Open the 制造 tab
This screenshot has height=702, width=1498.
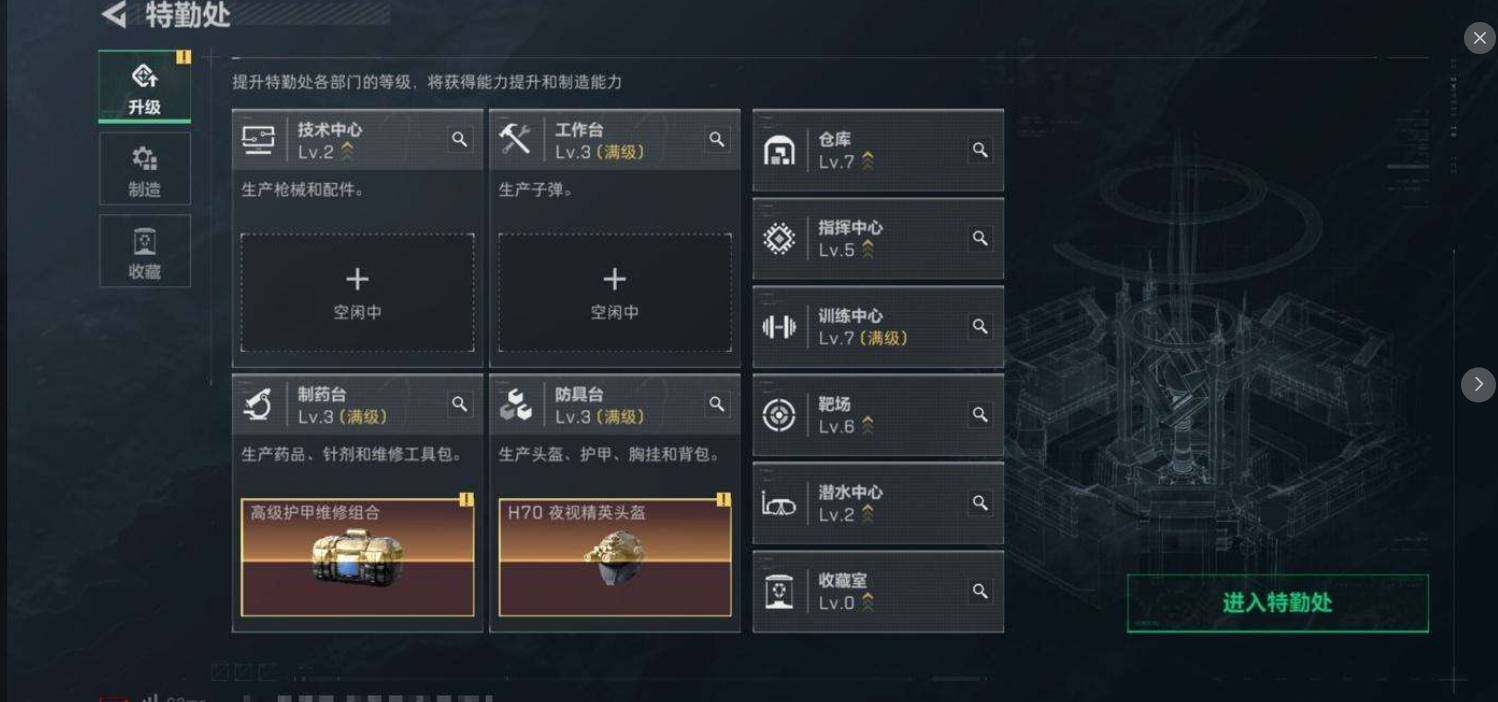click(x=144, y=169)
